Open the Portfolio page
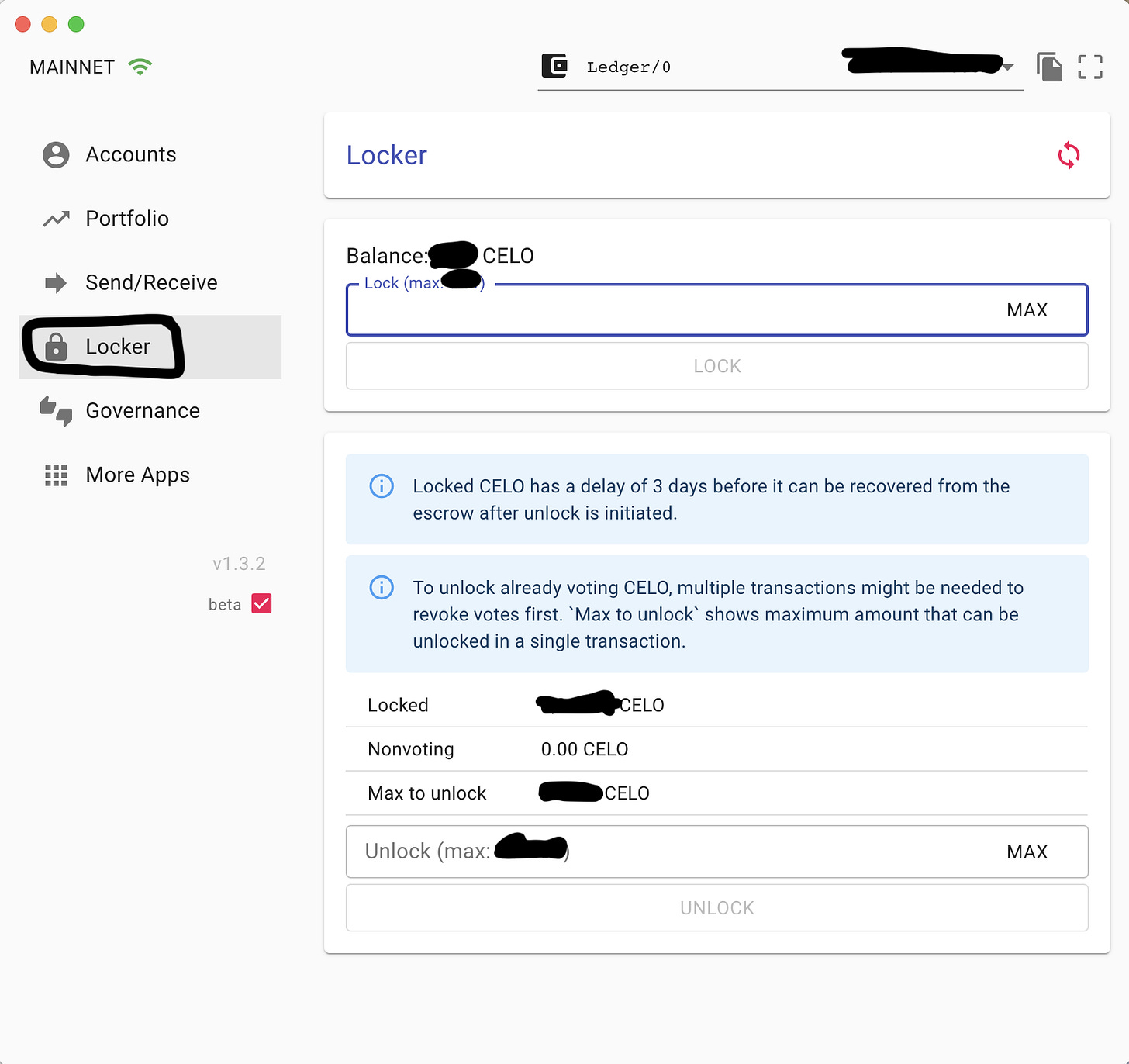 tap(150, 219)
